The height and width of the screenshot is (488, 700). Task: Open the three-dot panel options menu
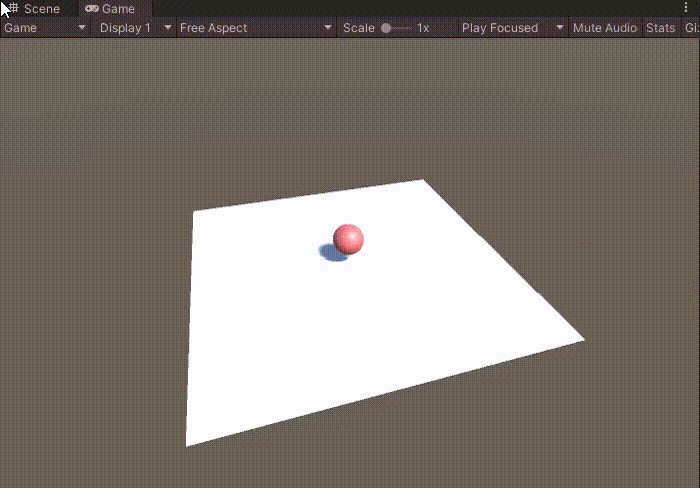click(x=686, y=7)
